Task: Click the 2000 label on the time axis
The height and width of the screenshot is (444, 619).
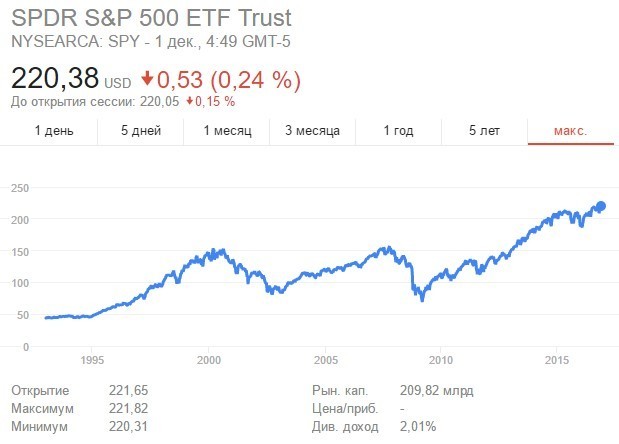Action: pos(208,360)
